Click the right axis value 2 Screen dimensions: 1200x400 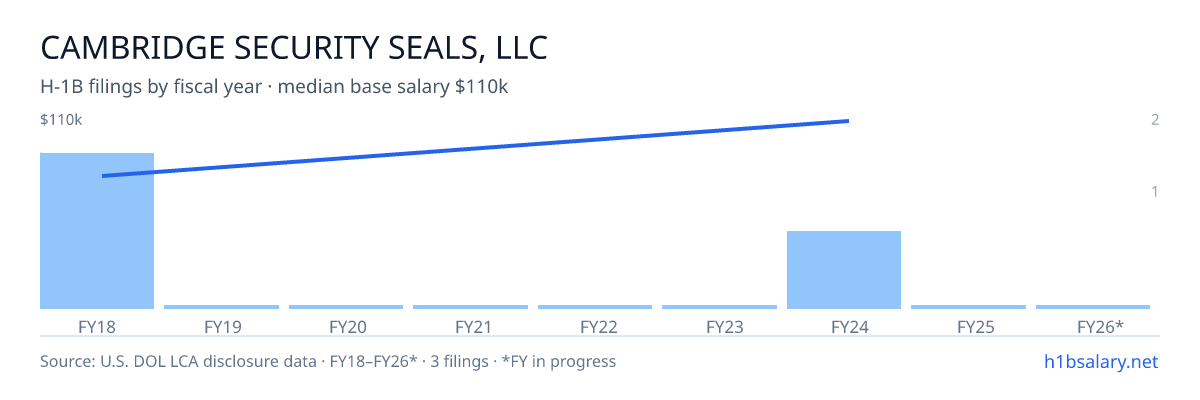1155,120
